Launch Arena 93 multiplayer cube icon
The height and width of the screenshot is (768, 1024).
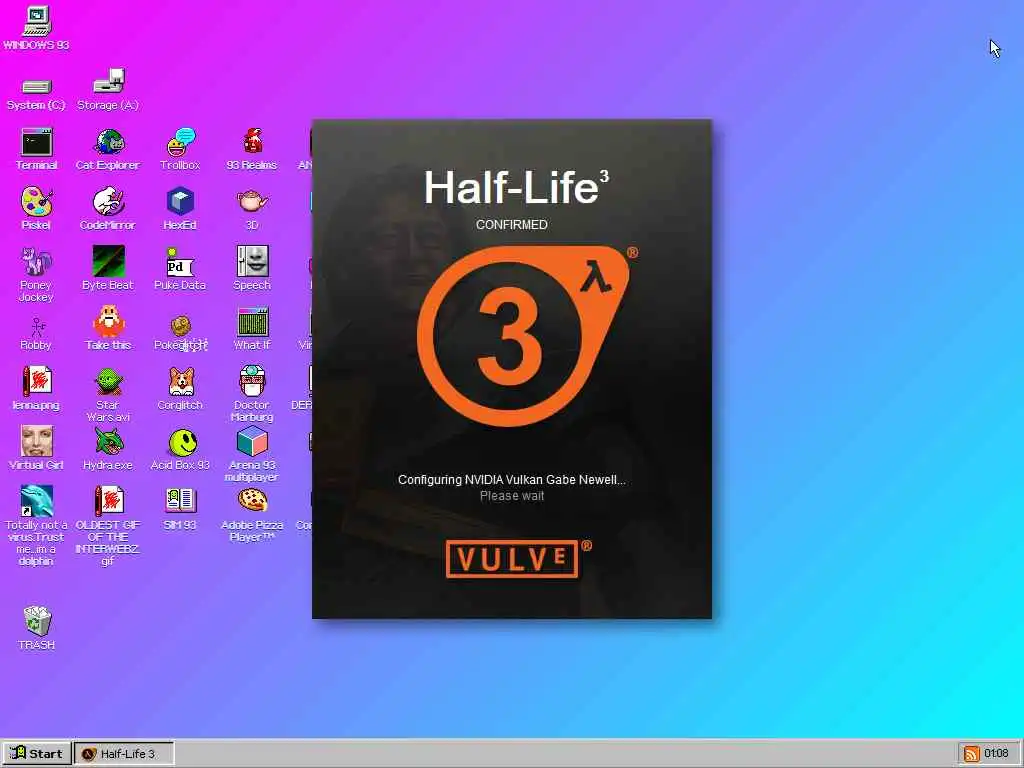coord(252,455)
